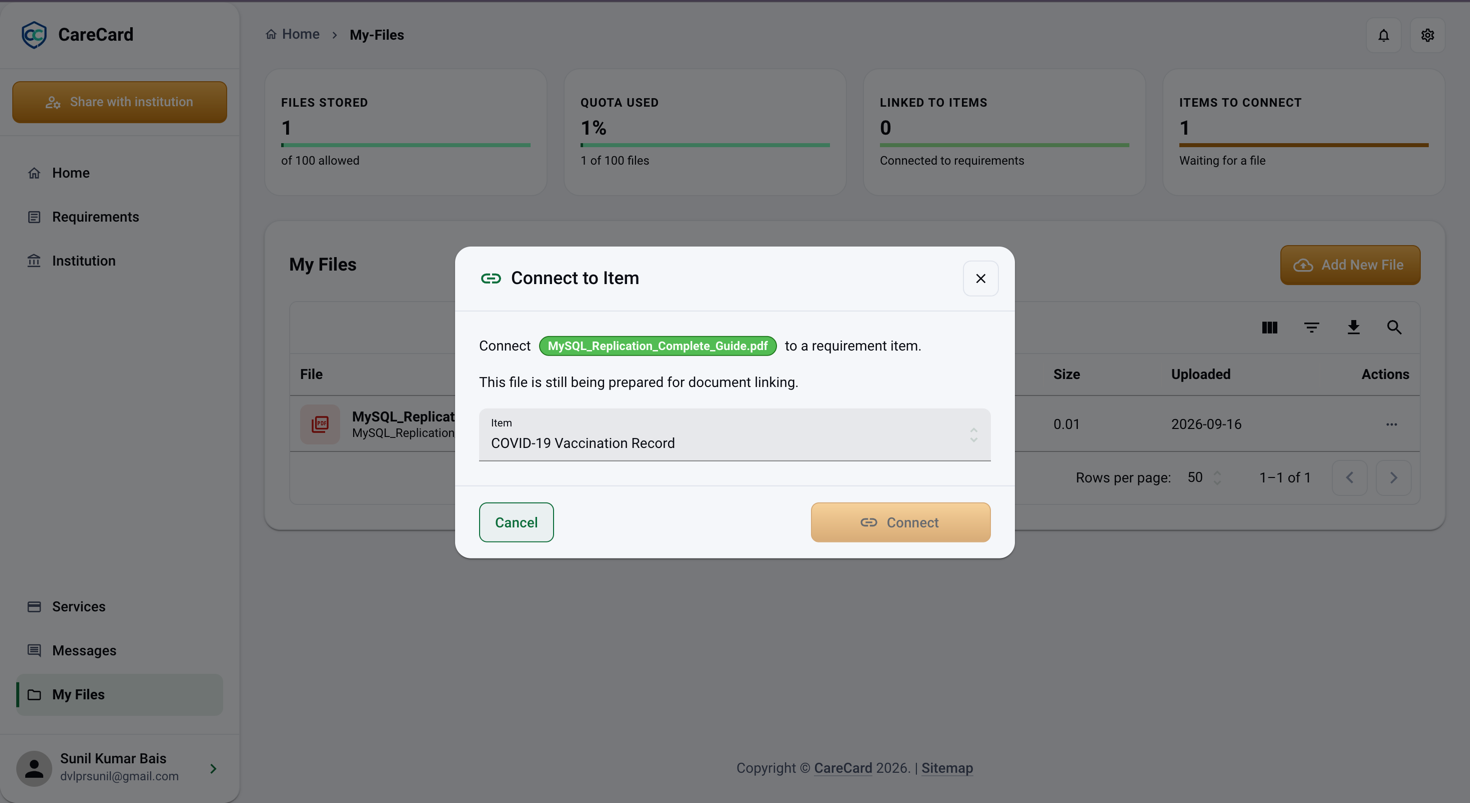This screenshot has width=1470, height=803.
Task: Open actions ellipsis for MySQL file row
Action: (1392, 425)
